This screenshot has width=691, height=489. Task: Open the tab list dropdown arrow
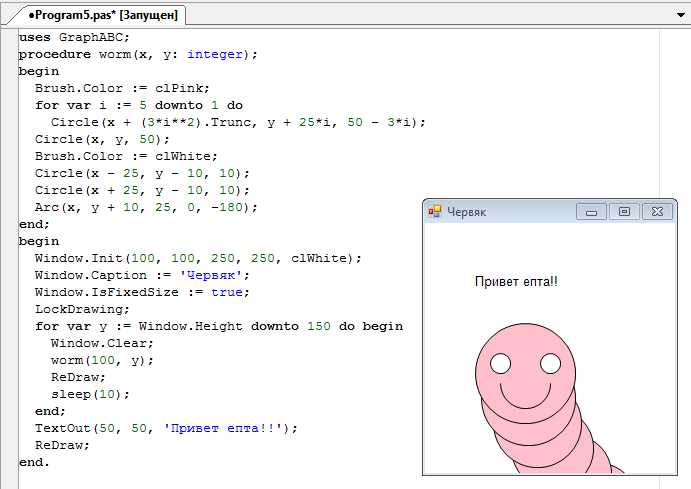[x=680, y=15]
